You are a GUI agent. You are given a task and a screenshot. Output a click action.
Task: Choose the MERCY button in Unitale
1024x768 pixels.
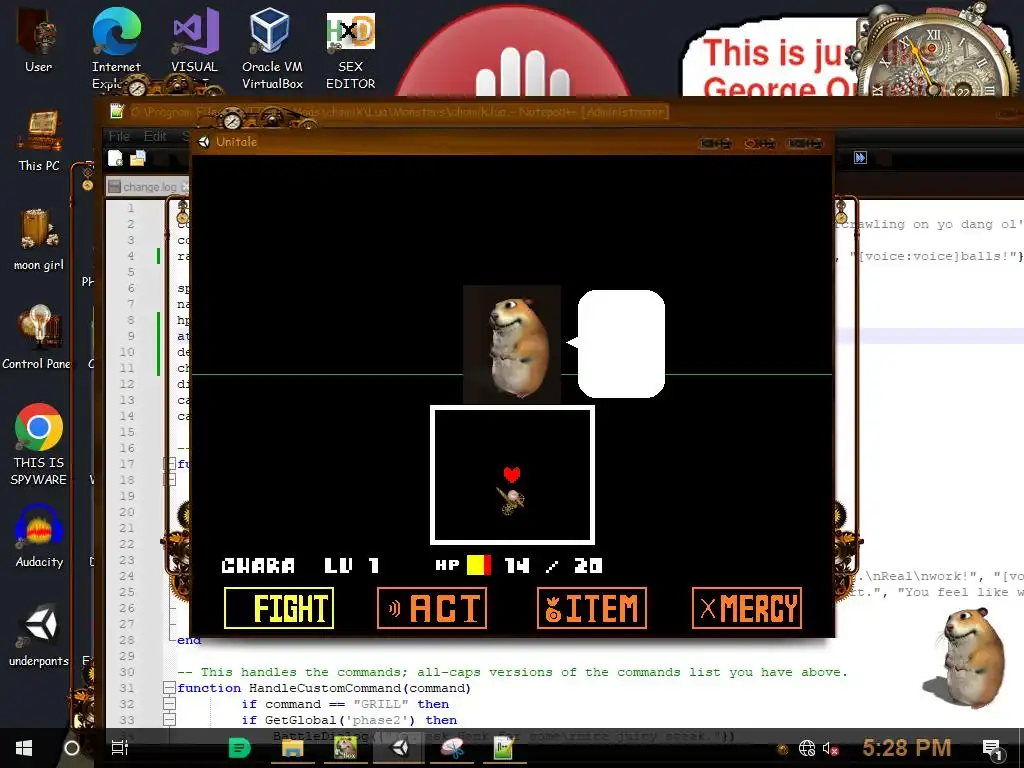point(747,608)
